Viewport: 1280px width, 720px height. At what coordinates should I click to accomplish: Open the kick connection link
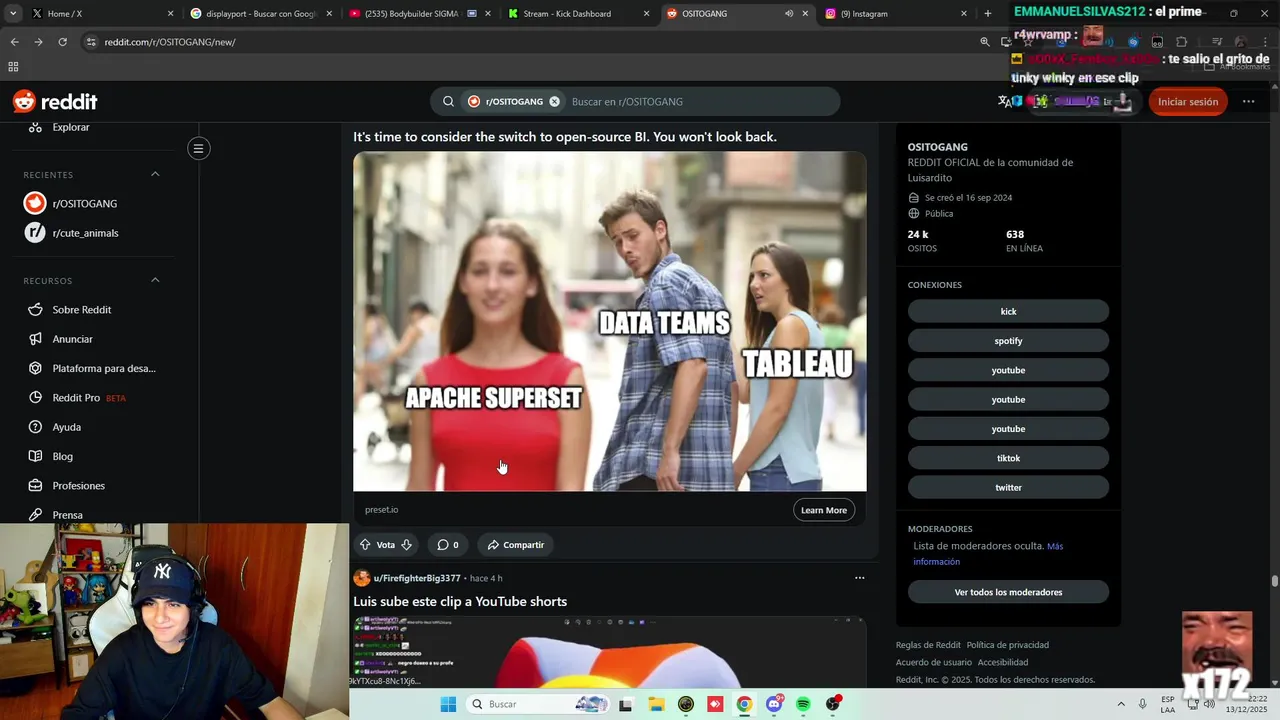point(1008,311)
